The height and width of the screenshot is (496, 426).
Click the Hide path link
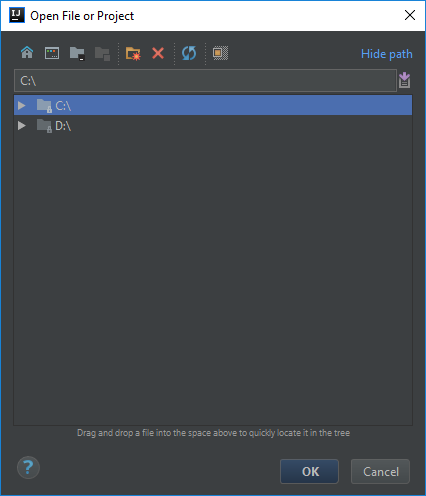pyautogui.click(x=387, y=54)
